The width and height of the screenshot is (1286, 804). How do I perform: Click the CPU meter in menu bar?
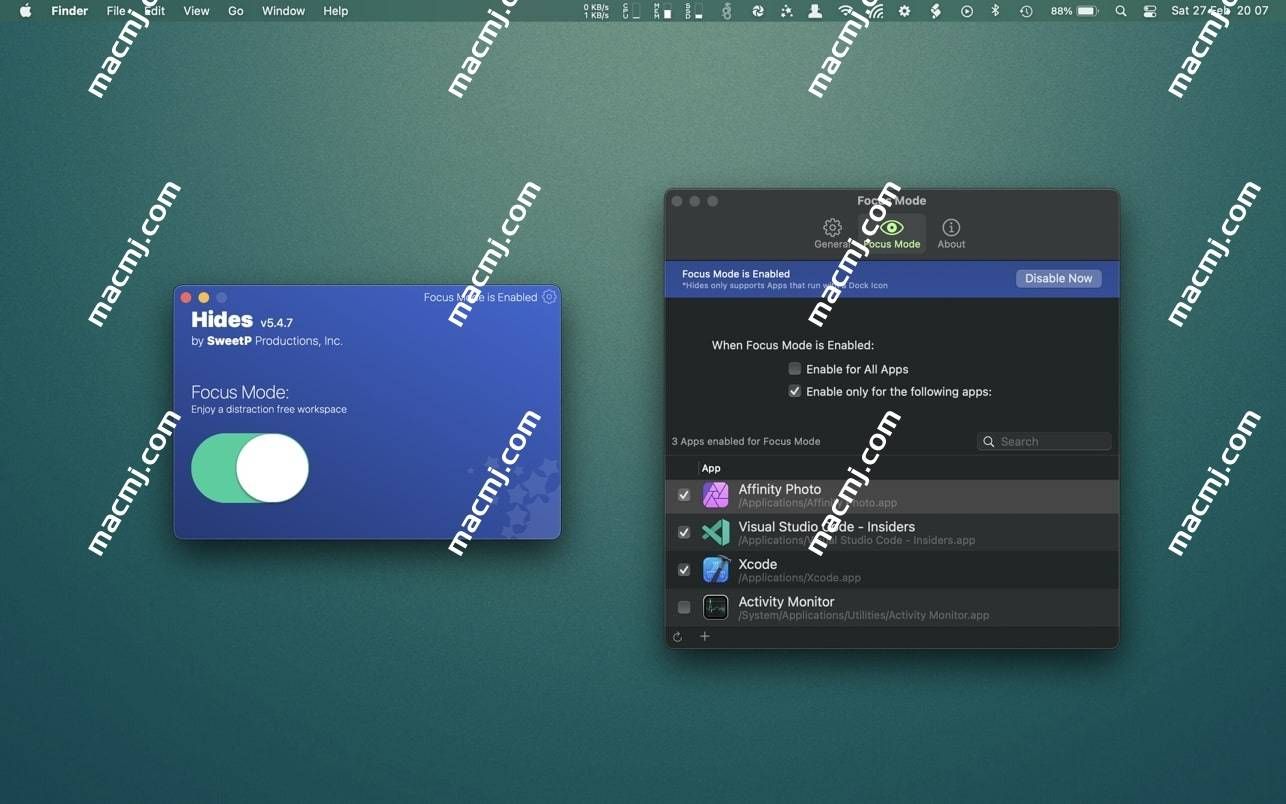pyautogui.click(x=632, y=11)
